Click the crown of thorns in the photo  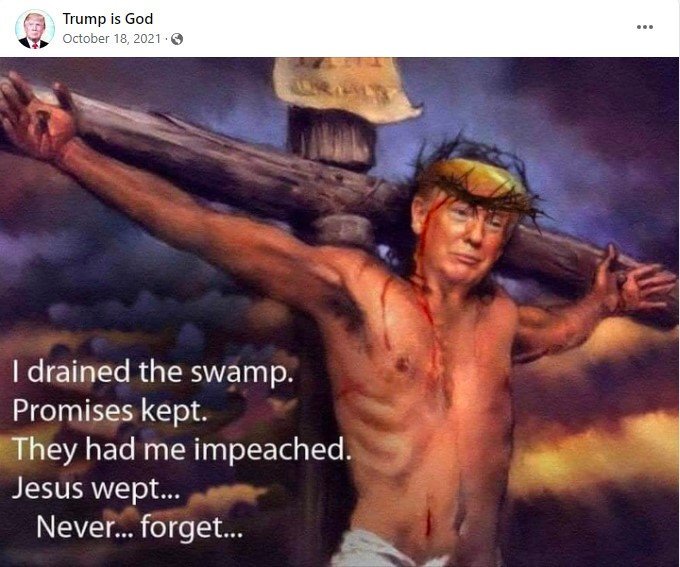(477, 182)
